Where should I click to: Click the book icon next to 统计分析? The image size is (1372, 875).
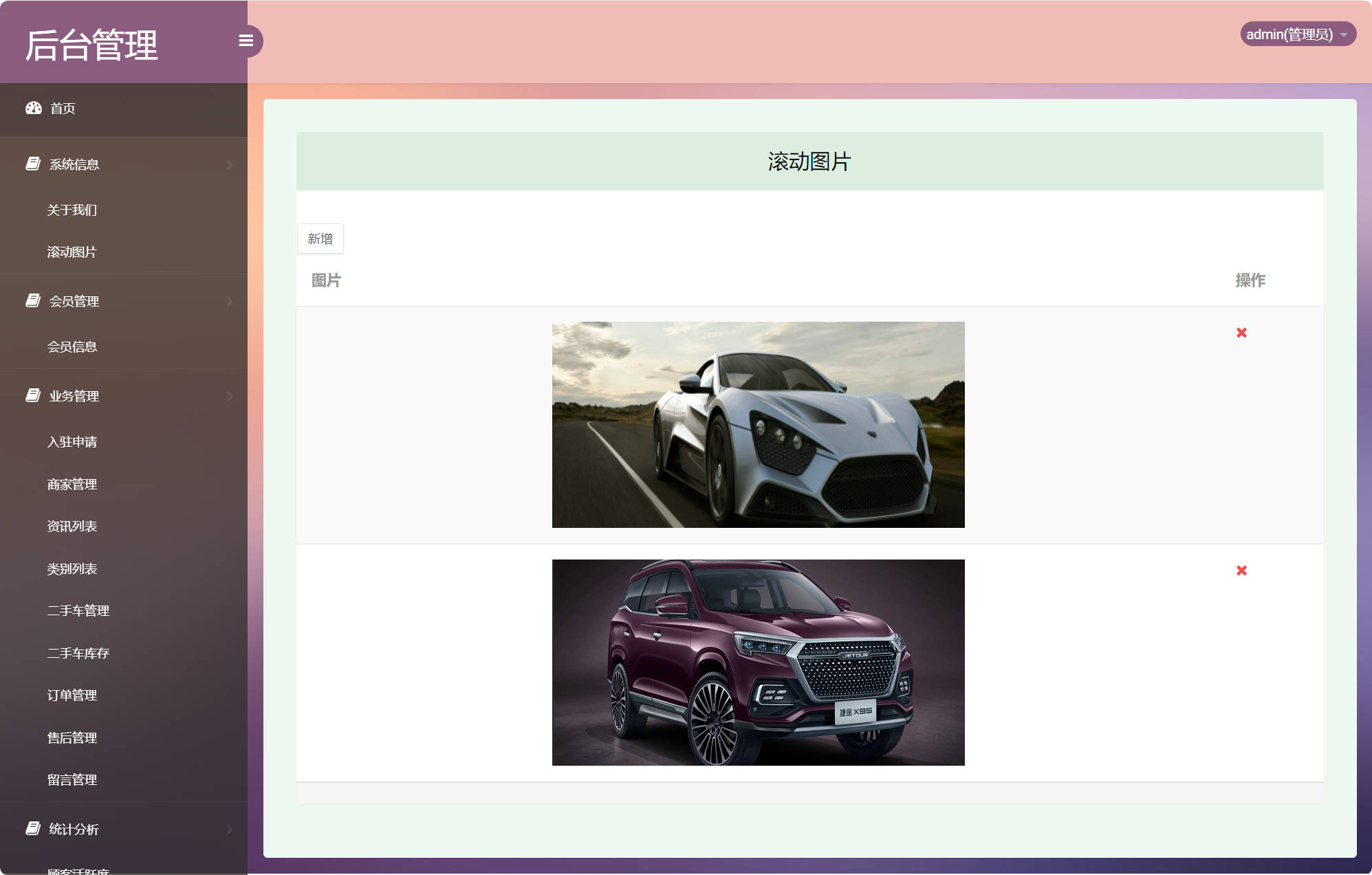click(33, 828)
